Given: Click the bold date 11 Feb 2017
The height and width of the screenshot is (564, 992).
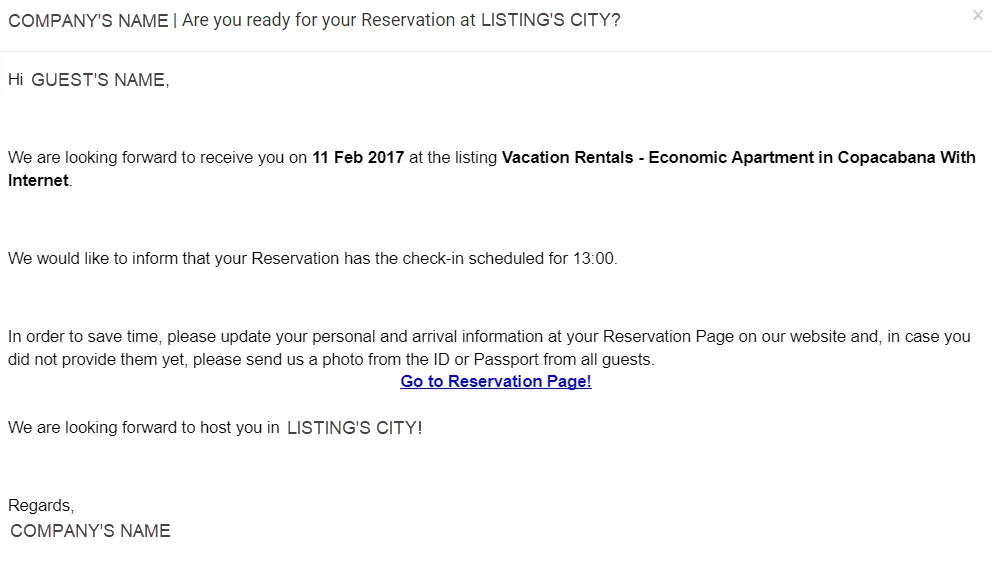Looking at the screenshot, I should pyautogui.click(x=358, y=157).
